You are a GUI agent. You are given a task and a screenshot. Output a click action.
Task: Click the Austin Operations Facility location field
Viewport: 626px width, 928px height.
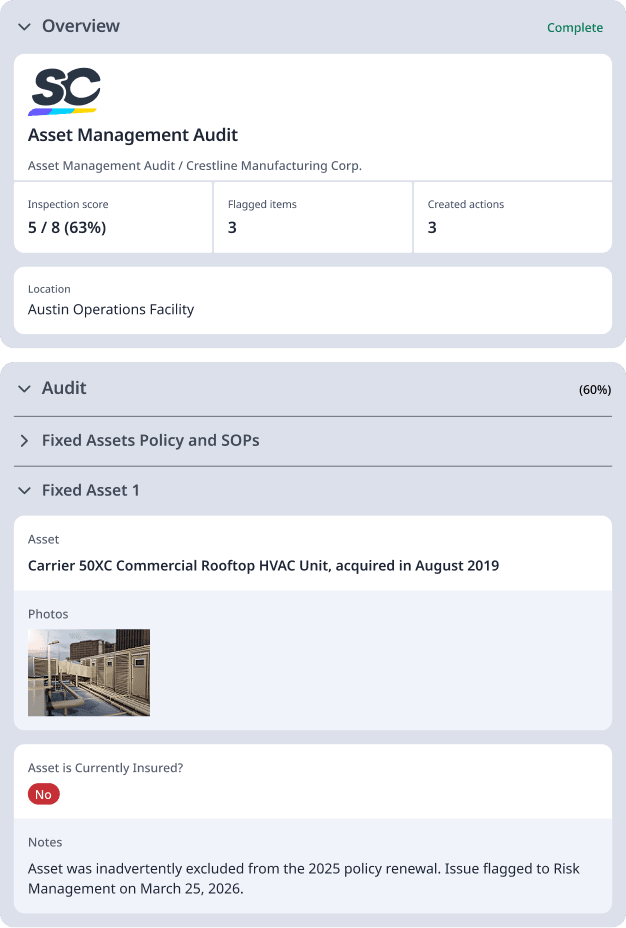click(x=111, y=309)
